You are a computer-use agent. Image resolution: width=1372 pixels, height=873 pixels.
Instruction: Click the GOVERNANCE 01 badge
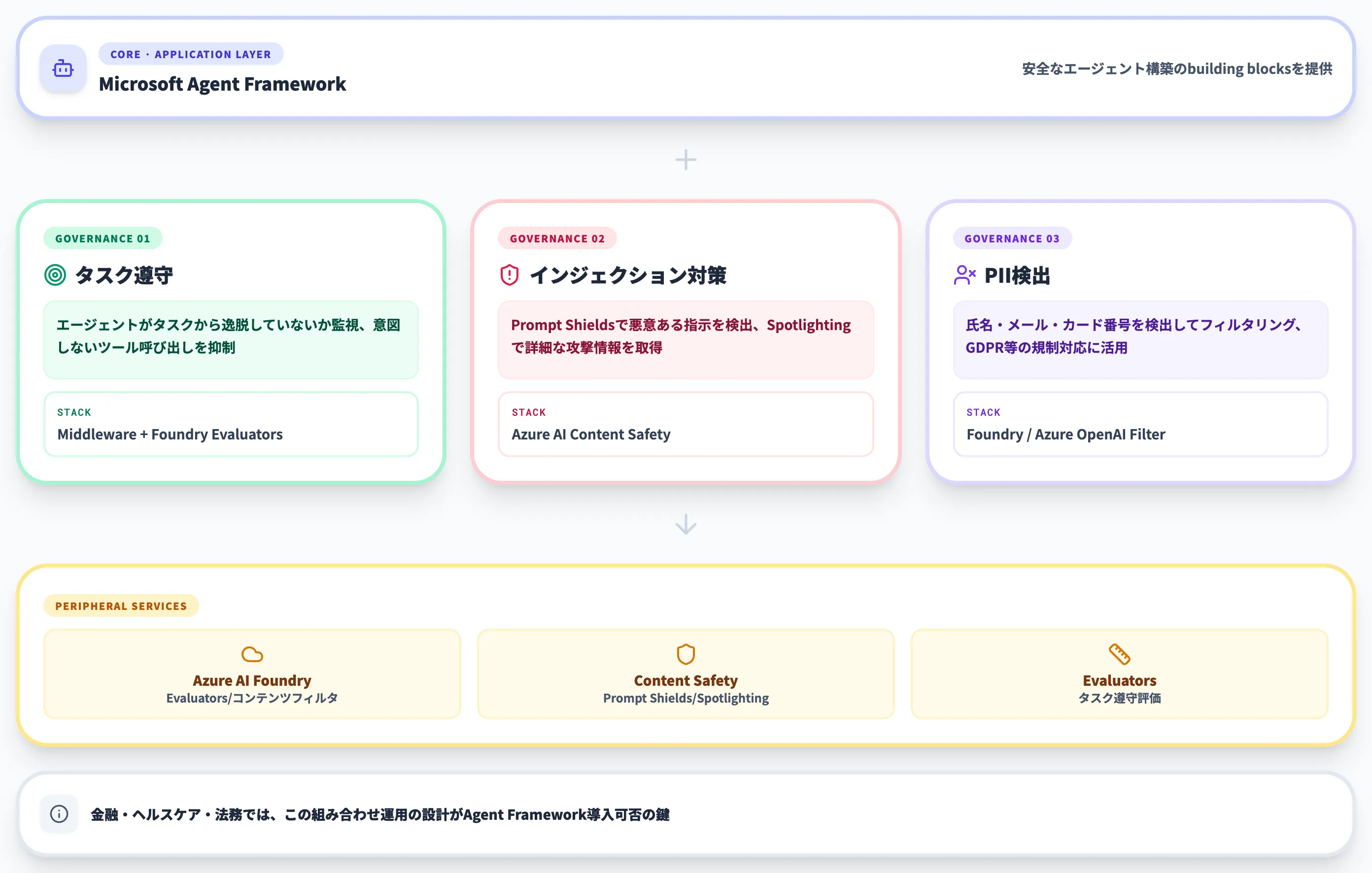(103, 238)
